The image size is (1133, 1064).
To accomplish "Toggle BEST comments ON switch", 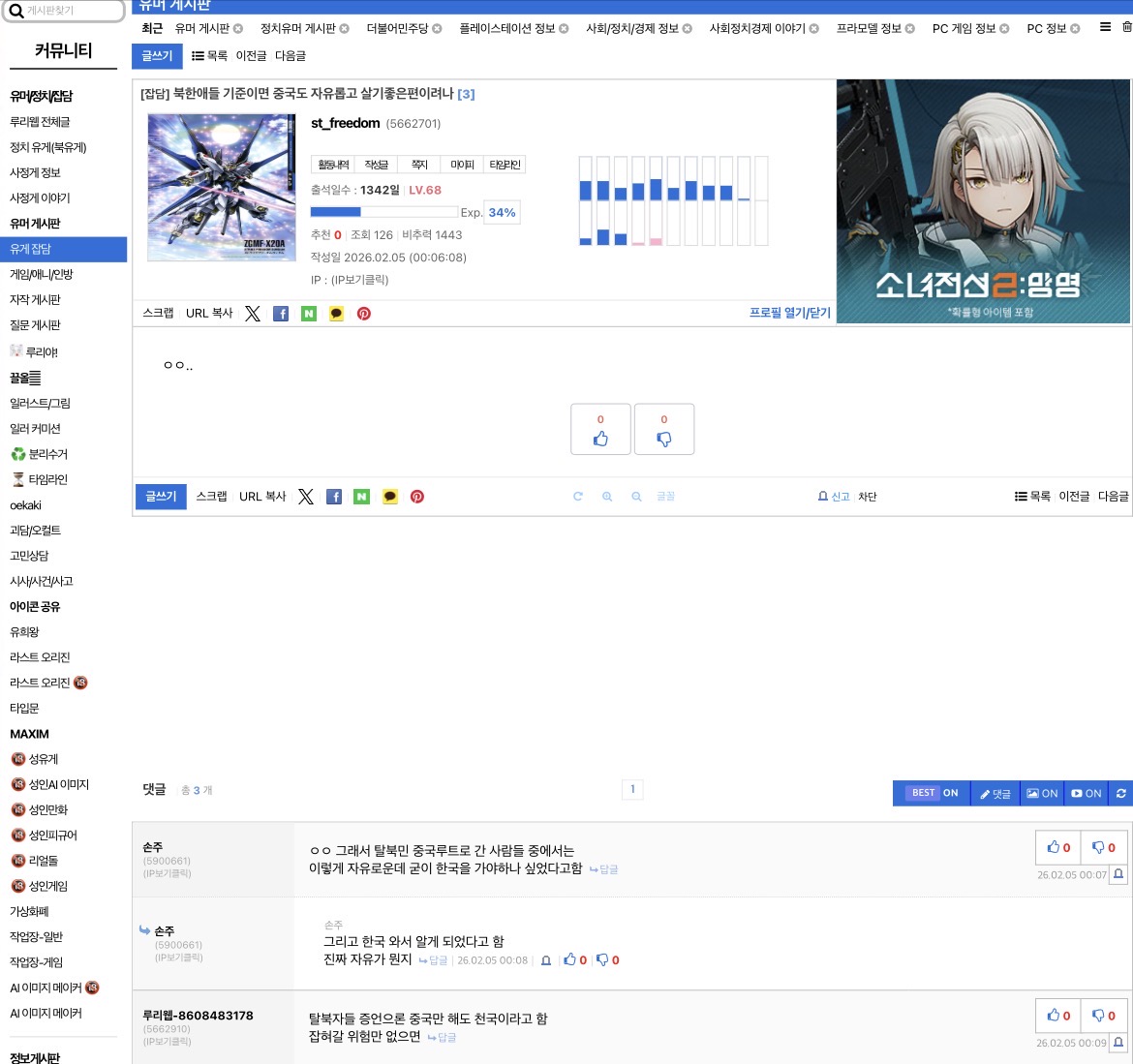I will coord(934,793).
